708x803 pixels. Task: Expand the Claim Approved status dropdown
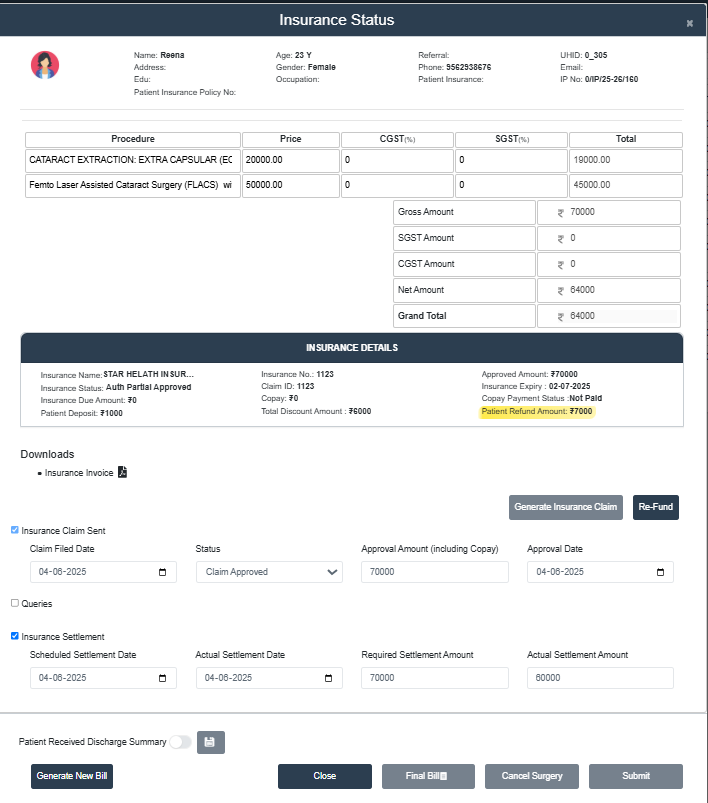[x=269, y=572]
